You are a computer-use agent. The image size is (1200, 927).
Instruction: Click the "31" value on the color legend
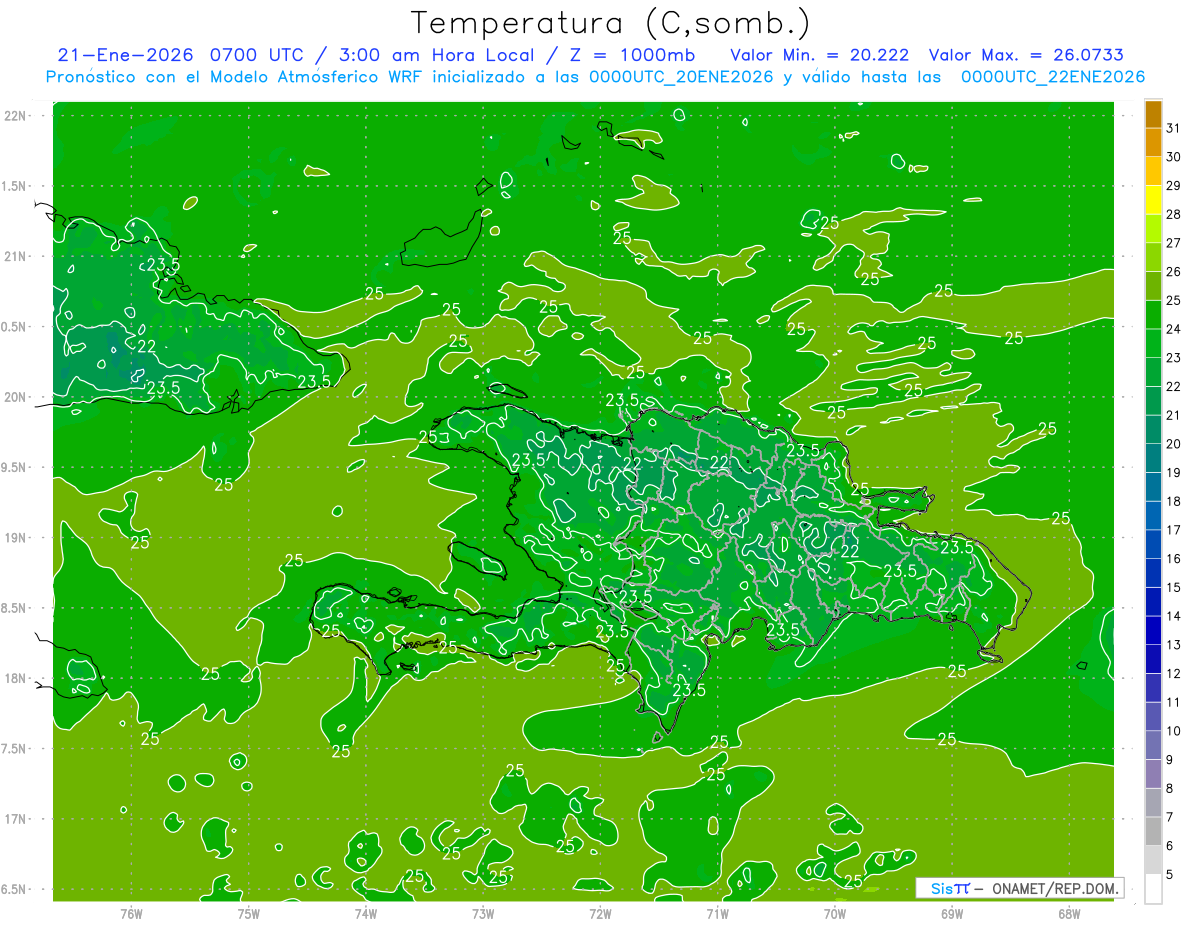pos(1173,128)
